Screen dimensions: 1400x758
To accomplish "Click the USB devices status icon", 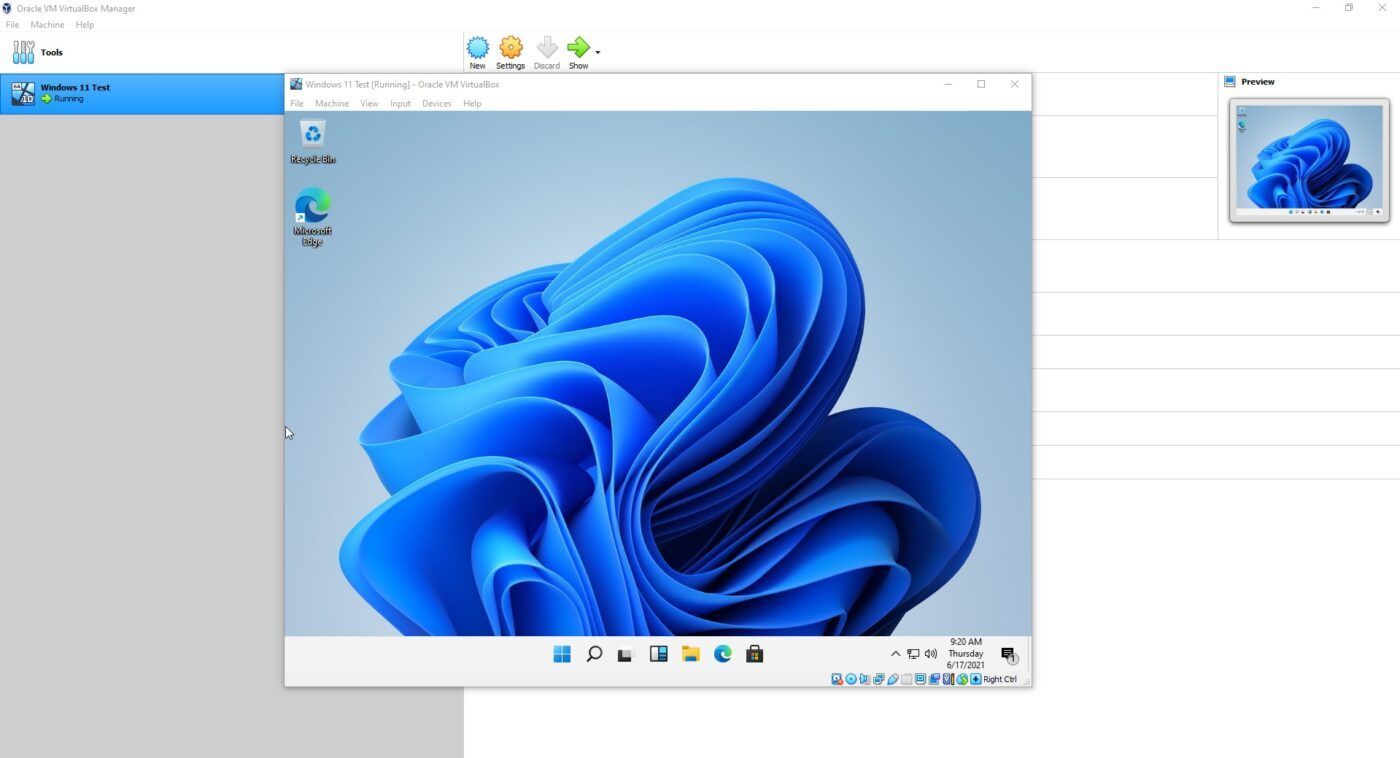I will tap(893, 679).
